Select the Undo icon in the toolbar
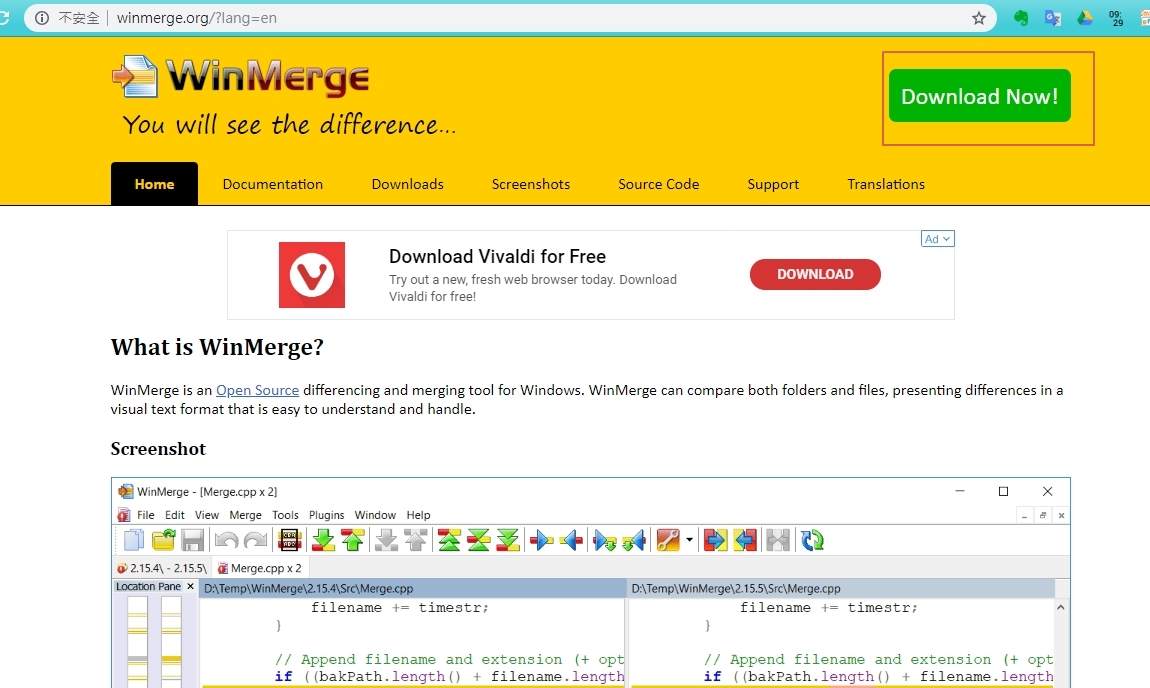The height and width of the screenshot is (688, 1150). pyautogui.click(x=227, y=540)
